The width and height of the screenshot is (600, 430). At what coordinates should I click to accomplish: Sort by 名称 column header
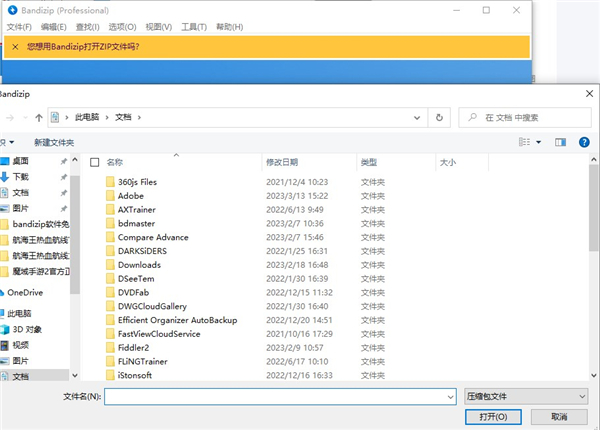[x=115, y=162]
